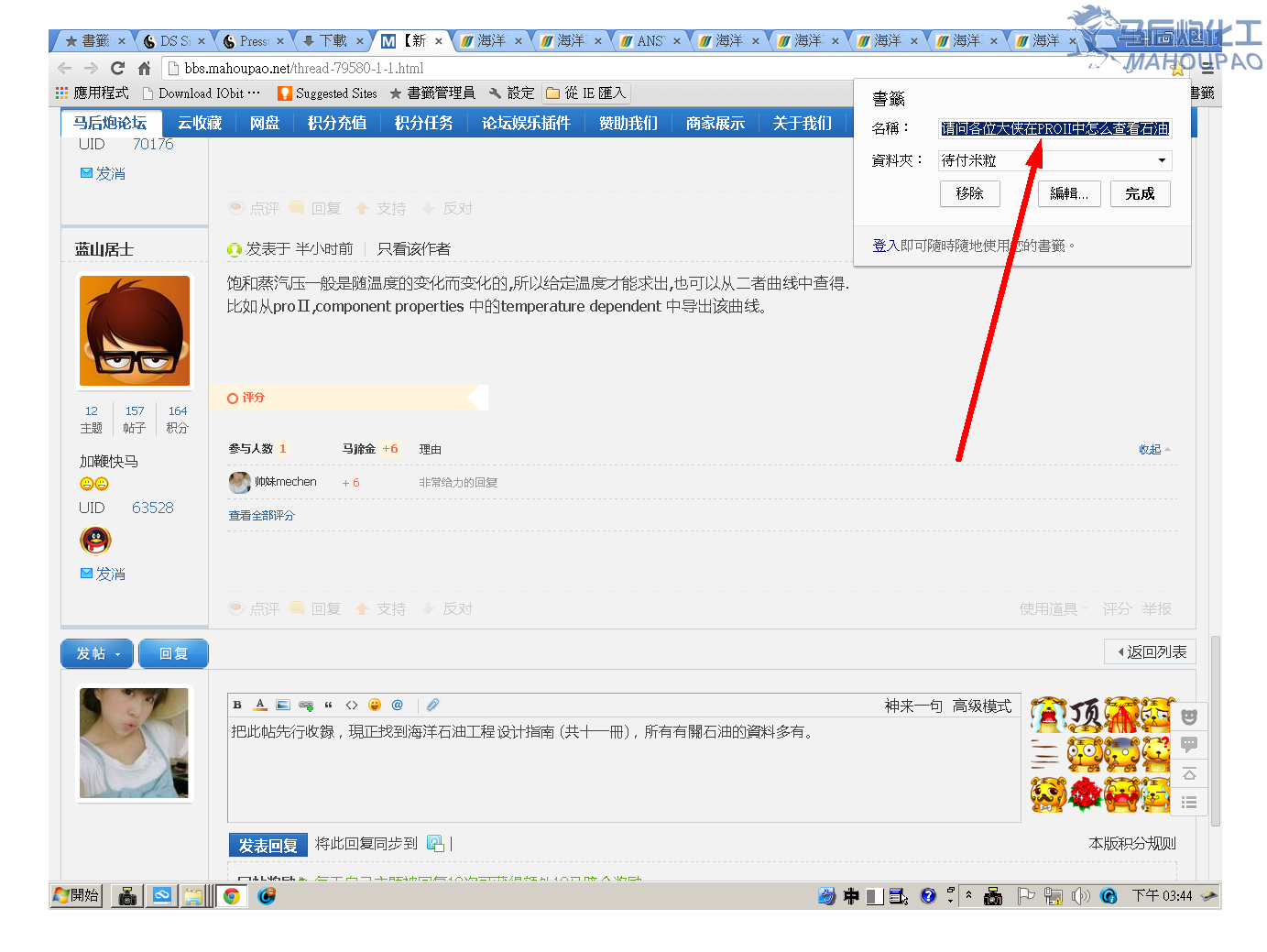This screenshot has width=1267, height=952.
Task: Click the page vertical scrollbar
Action: click(x=1216, y=733)
